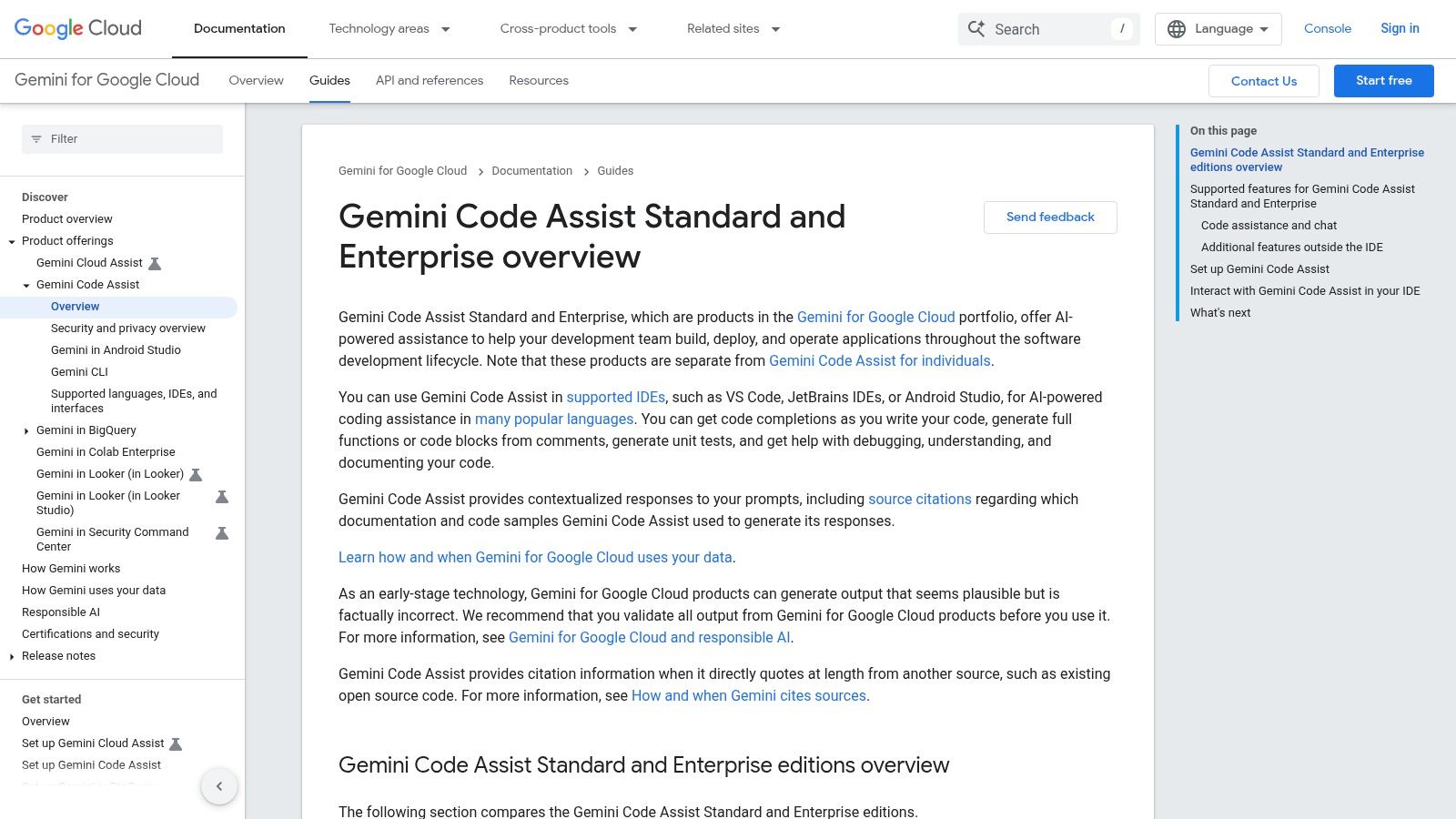Jump to Additional features outside the IDE
Screen dimensions: 1456x819
pyautogui.click(x=1291, y=248)
